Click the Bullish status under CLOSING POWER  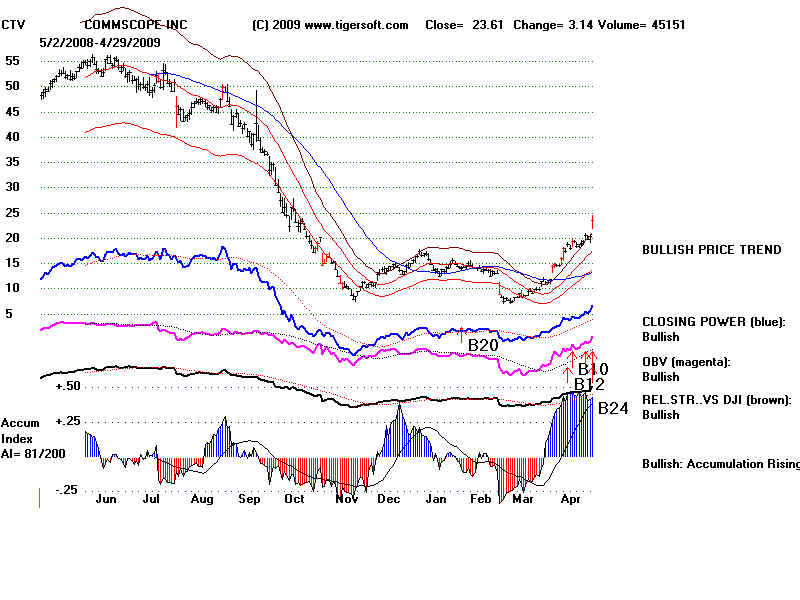click(661, 337)
